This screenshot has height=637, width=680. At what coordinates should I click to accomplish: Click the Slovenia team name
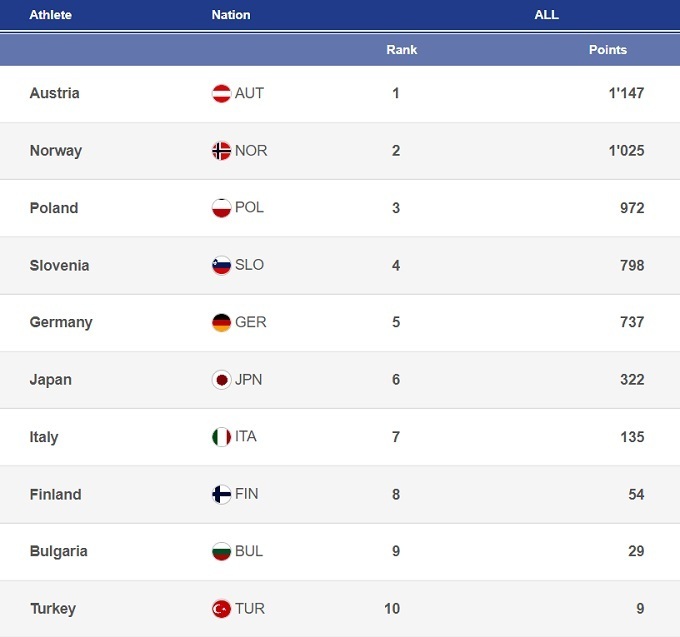(x=60, y=266)
